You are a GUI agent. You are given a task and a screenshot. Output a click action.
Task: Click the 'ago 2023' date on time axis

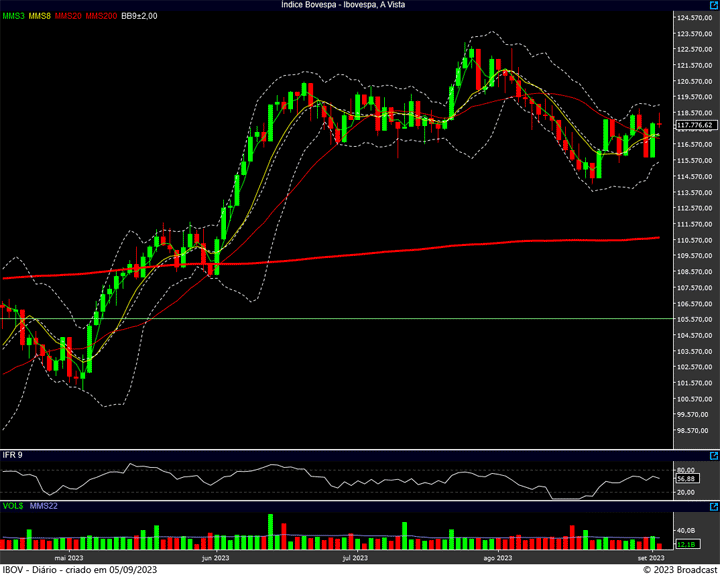(x=497, y=557)
